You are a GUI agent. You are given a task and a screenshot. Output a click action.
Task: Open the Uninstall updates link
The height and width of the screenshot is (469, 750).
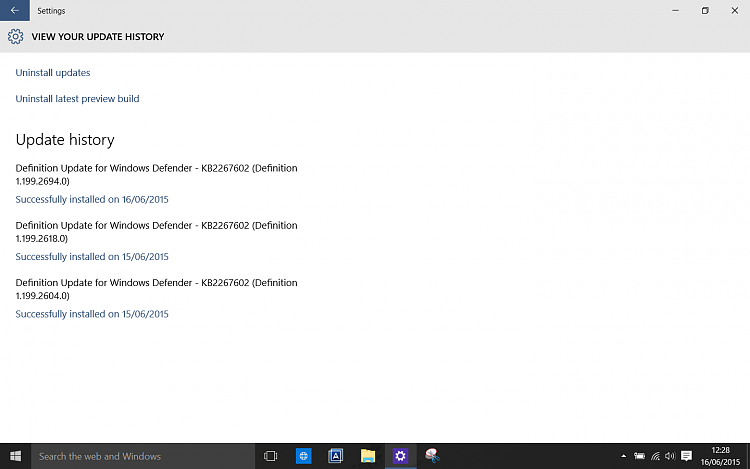click(x=53, y=73)
